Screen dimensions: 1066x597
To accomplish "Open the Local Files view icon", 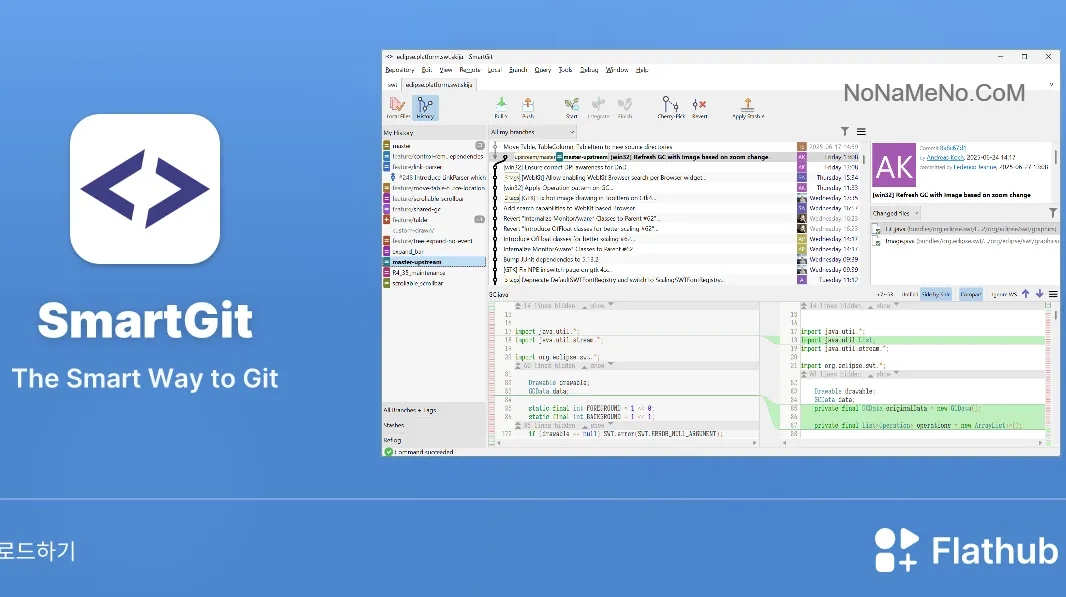I will [x=398, y=107].
